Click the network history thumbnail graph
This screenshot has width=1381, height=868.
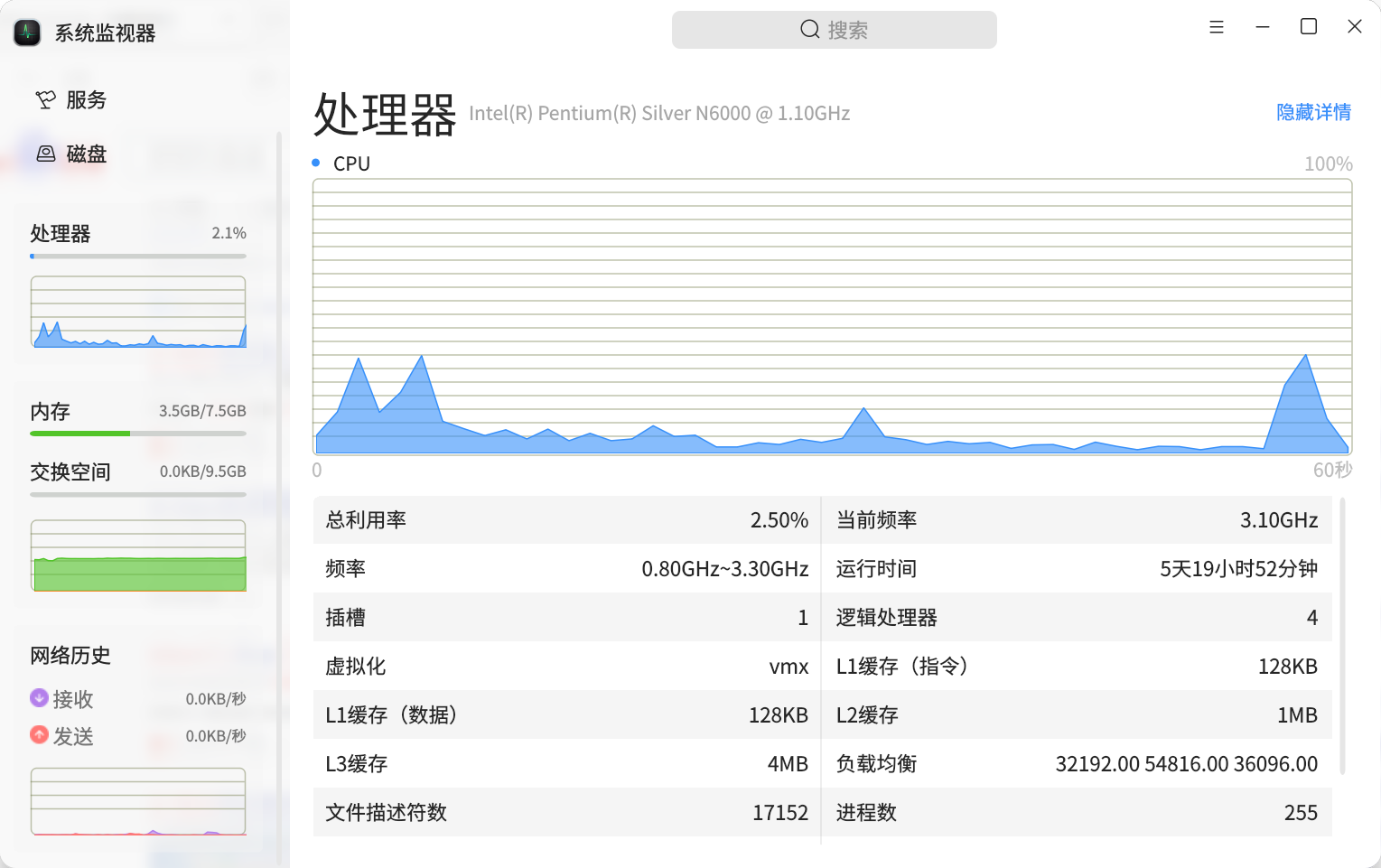tap(138, 801)
